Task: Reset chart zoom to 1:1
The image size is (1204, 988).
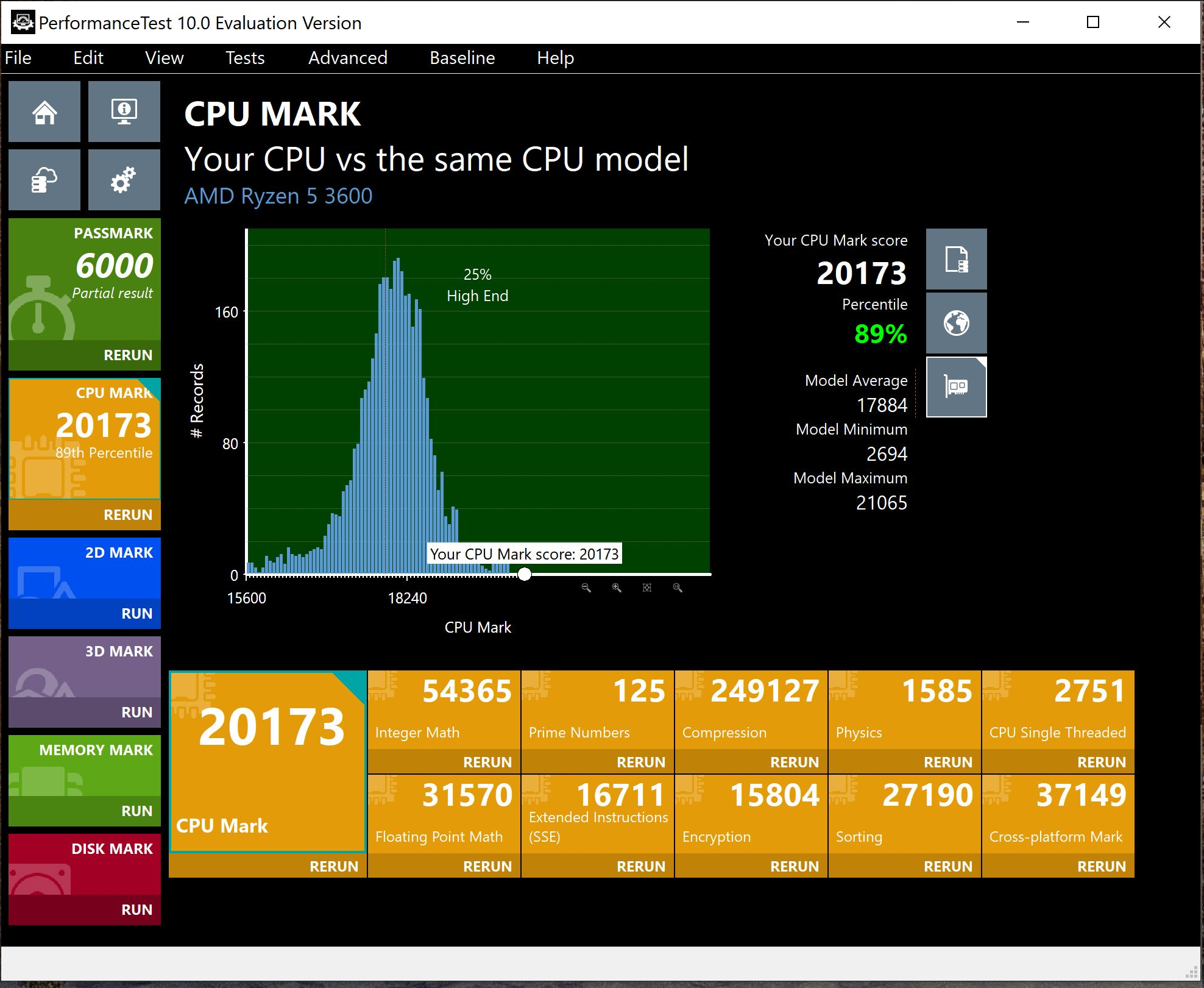Action: coord(678,588)
